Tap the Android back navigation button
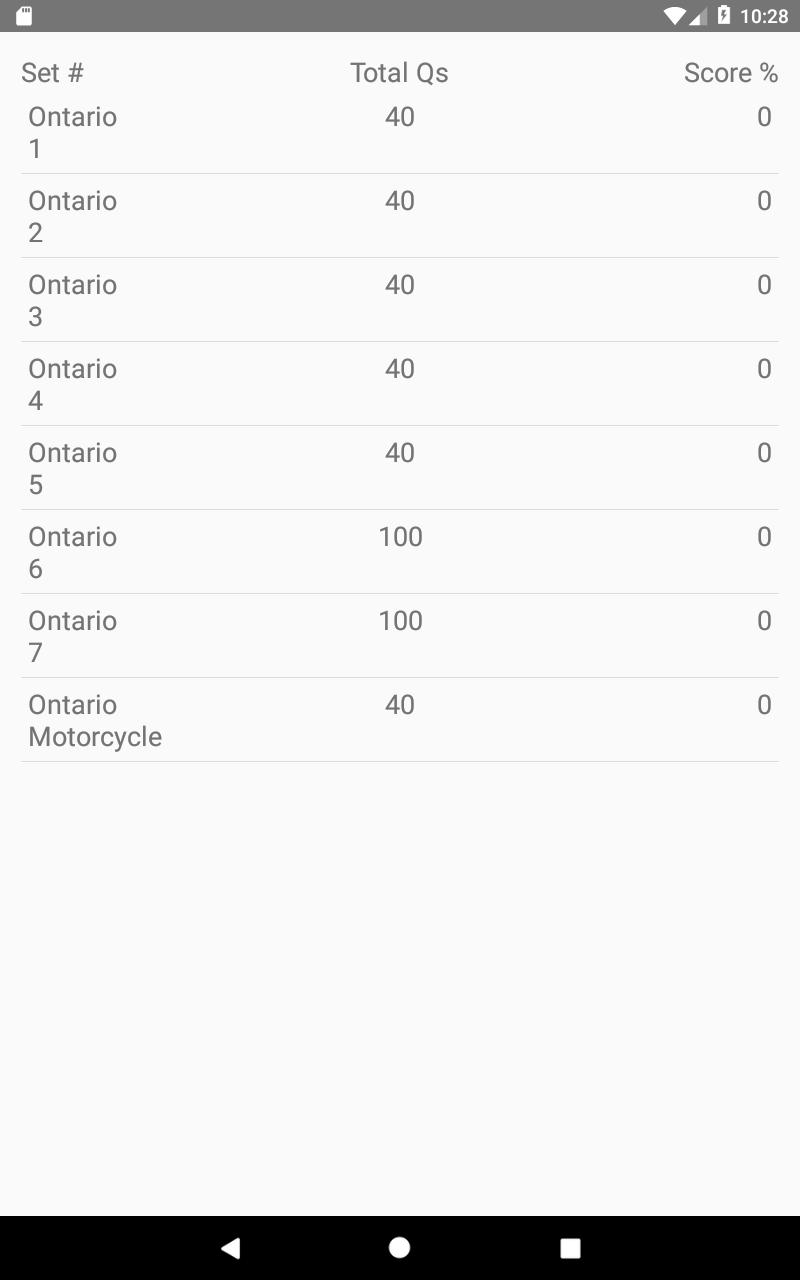 tap(231, 1247)
